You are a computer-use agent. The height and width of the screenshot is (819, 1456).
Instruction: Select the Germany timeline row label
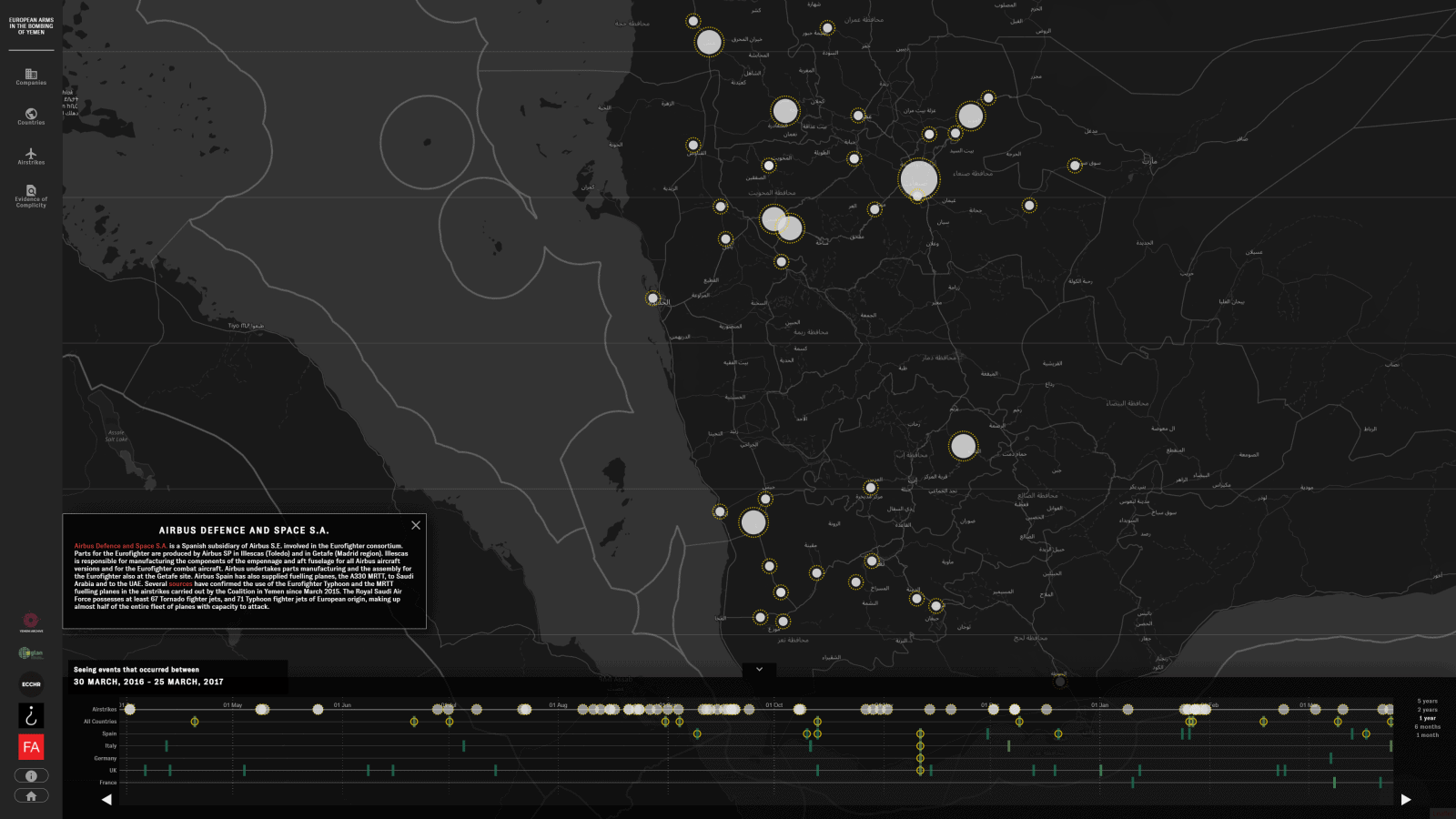106,758
